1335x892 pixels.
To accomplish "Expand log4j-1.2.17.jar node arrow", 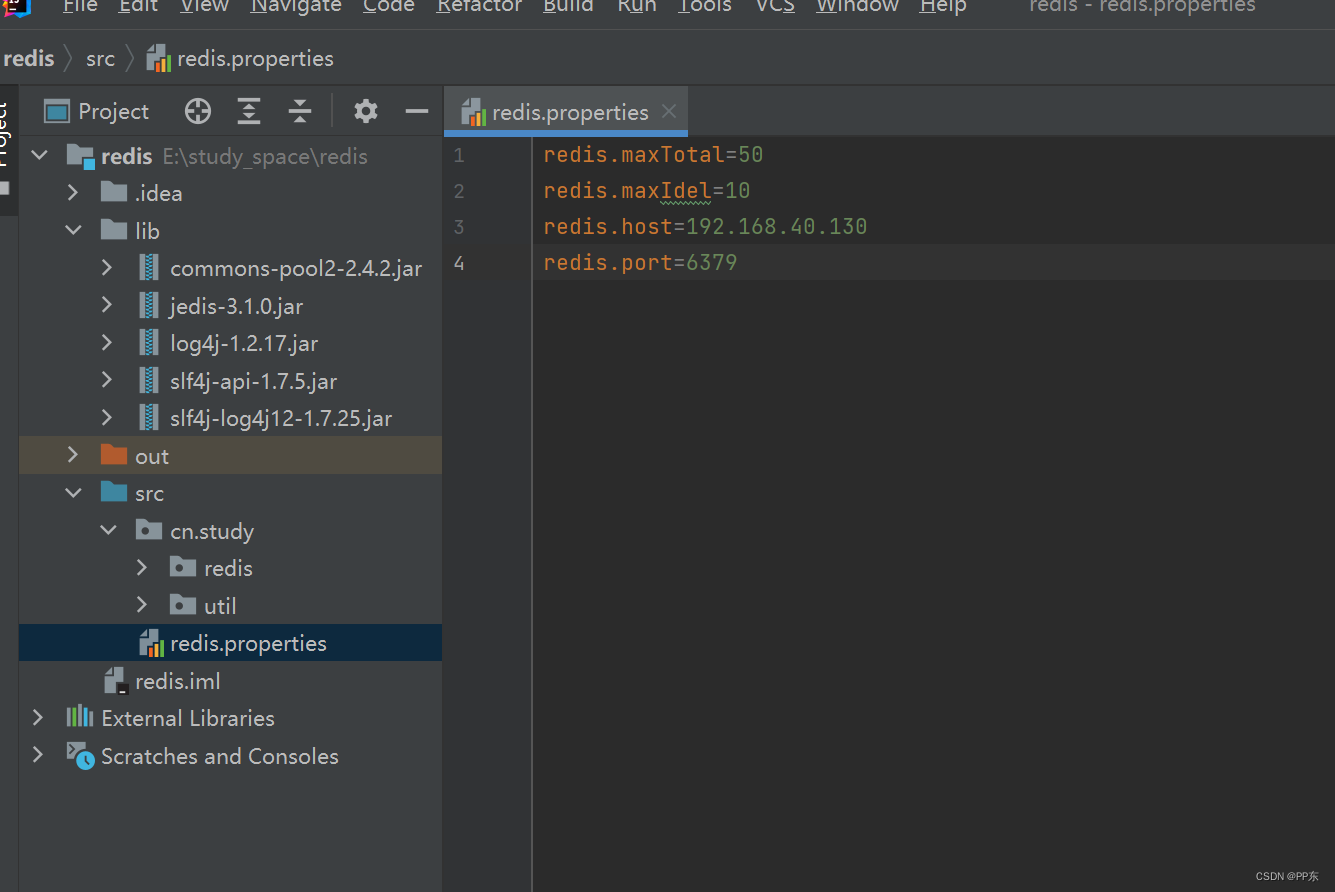I will (x=108, y=343).
